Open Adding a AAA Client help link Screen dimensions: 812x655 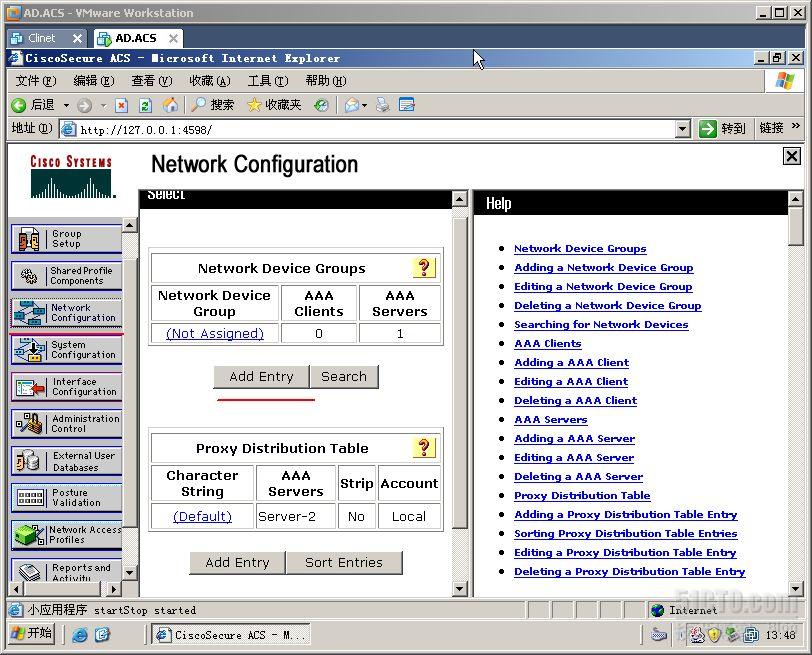click(x=572, y=362)
